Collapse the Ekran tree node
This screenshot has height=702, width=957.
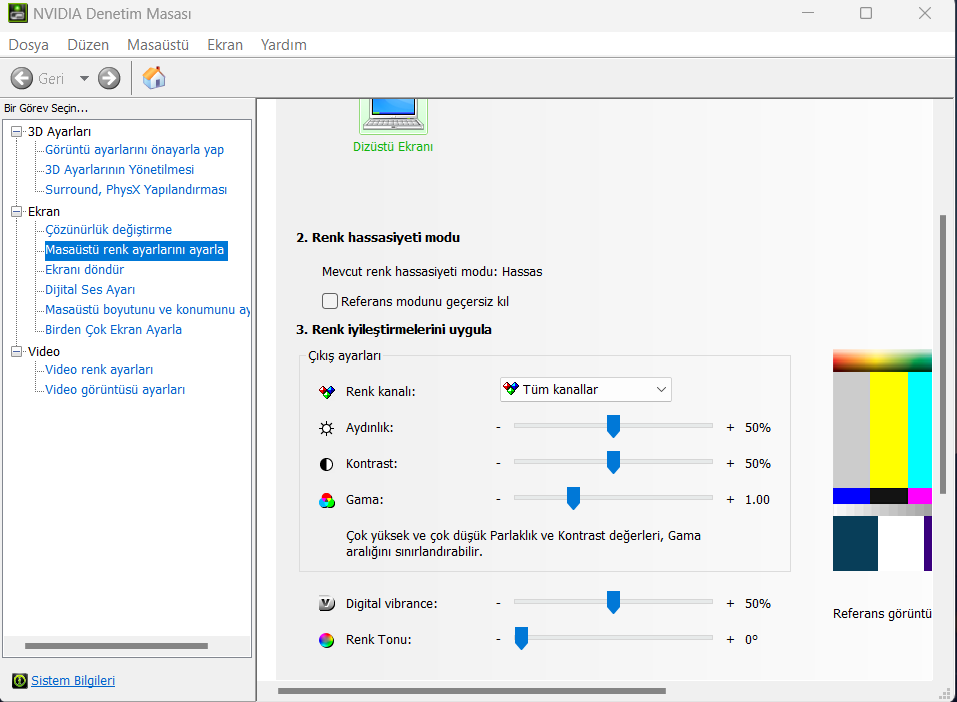[16, 211]
